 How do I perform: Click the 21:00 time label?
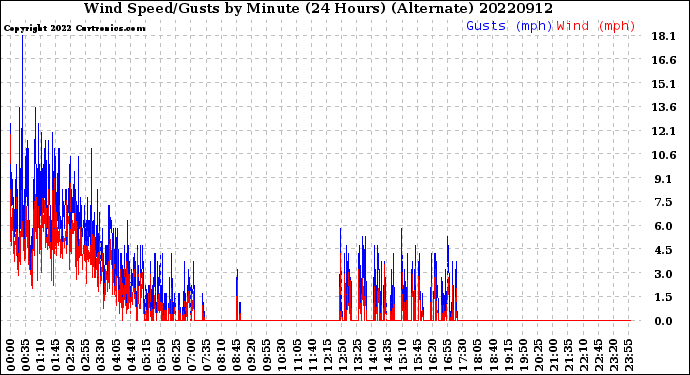point(554,355)
